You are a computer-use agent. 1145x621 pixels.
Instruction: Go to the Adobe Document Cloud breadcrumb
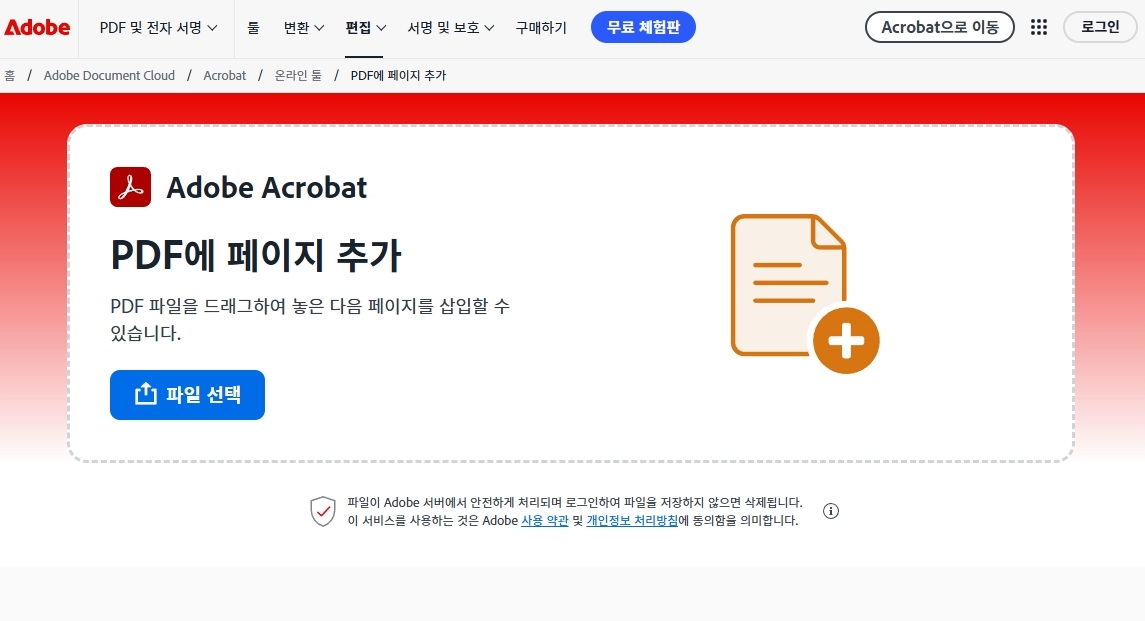110,75
